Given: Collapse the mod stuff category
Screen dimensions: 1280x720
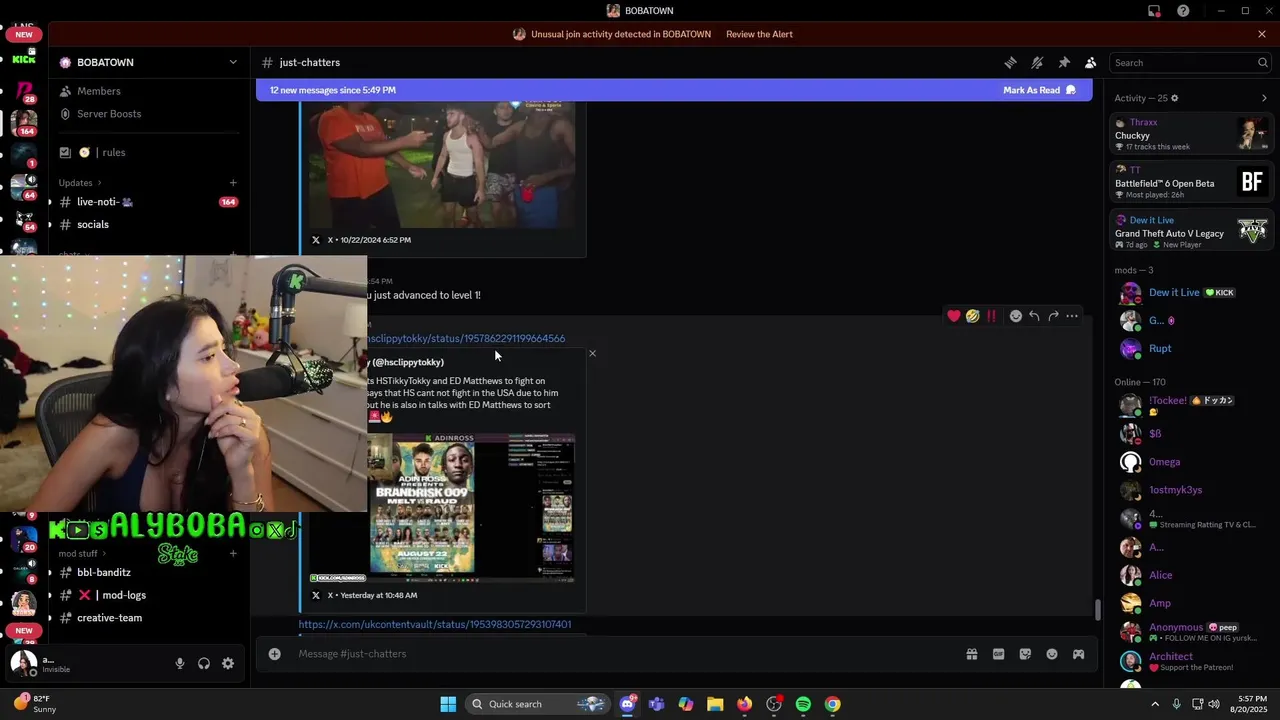Looking at the screenshot, I should [x=82, y=553].
